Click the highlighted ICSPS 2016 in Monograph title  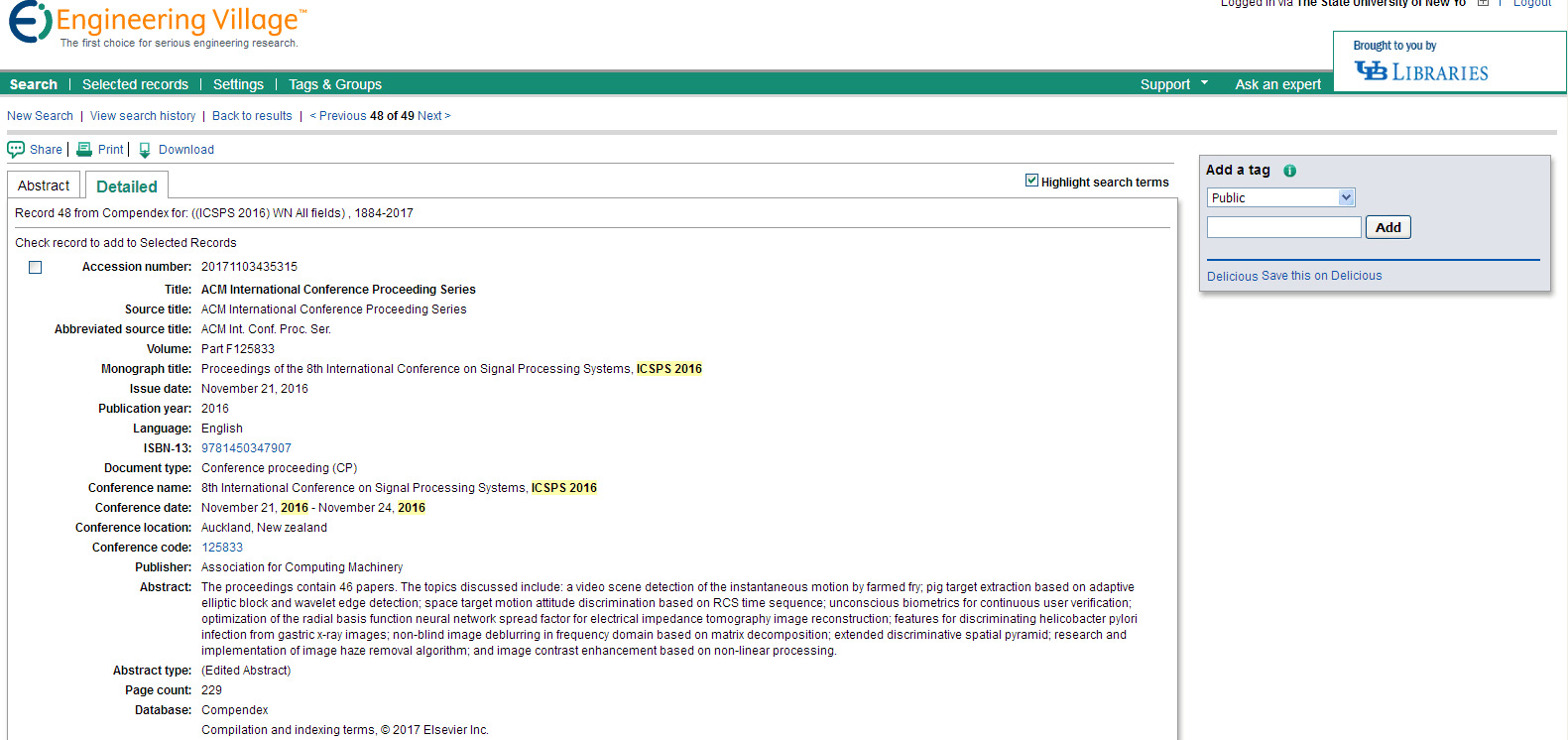(669, 369)
